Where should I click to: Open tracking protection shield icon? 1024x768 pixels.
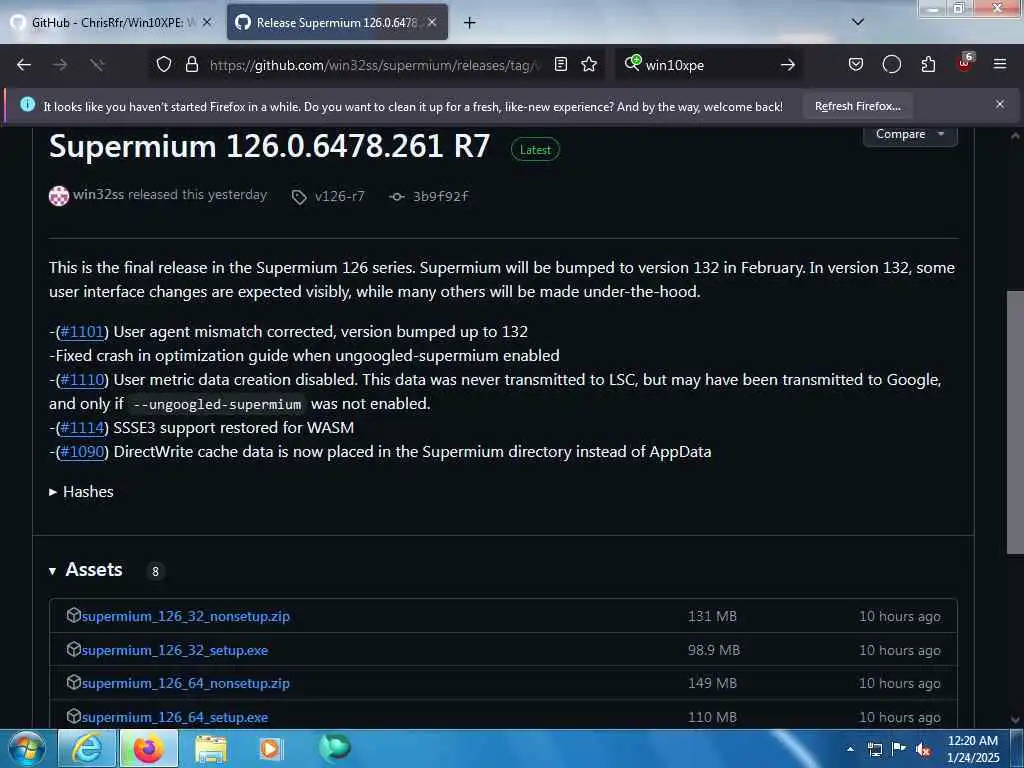coord(164,65)
